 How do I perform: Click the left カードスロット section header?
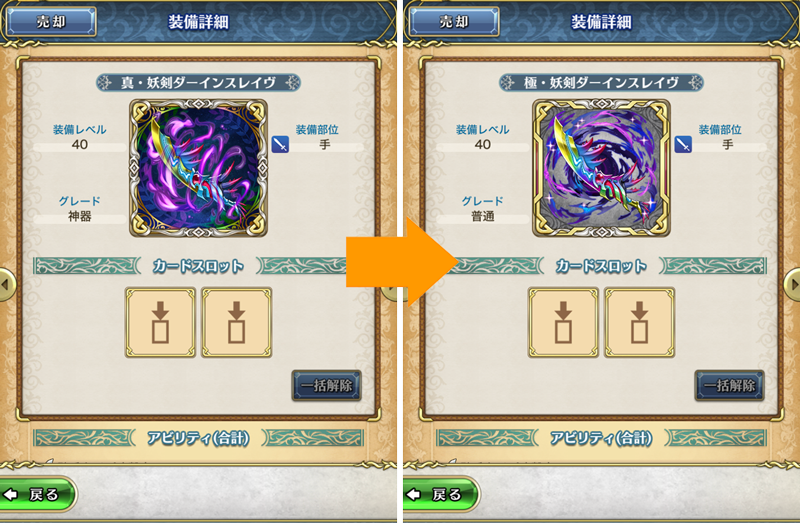tap(198, 266)
